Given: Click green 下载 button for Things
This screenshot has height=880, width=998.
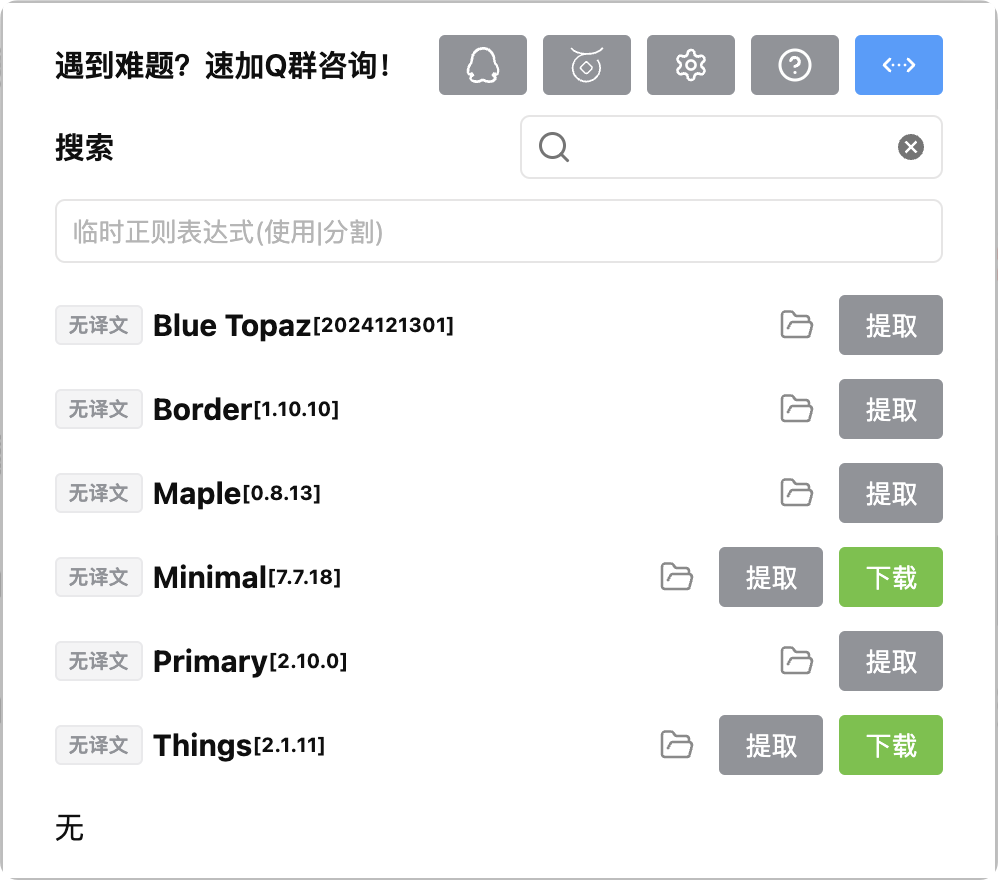Looking at the screenshot, I should tap(890, 744).
